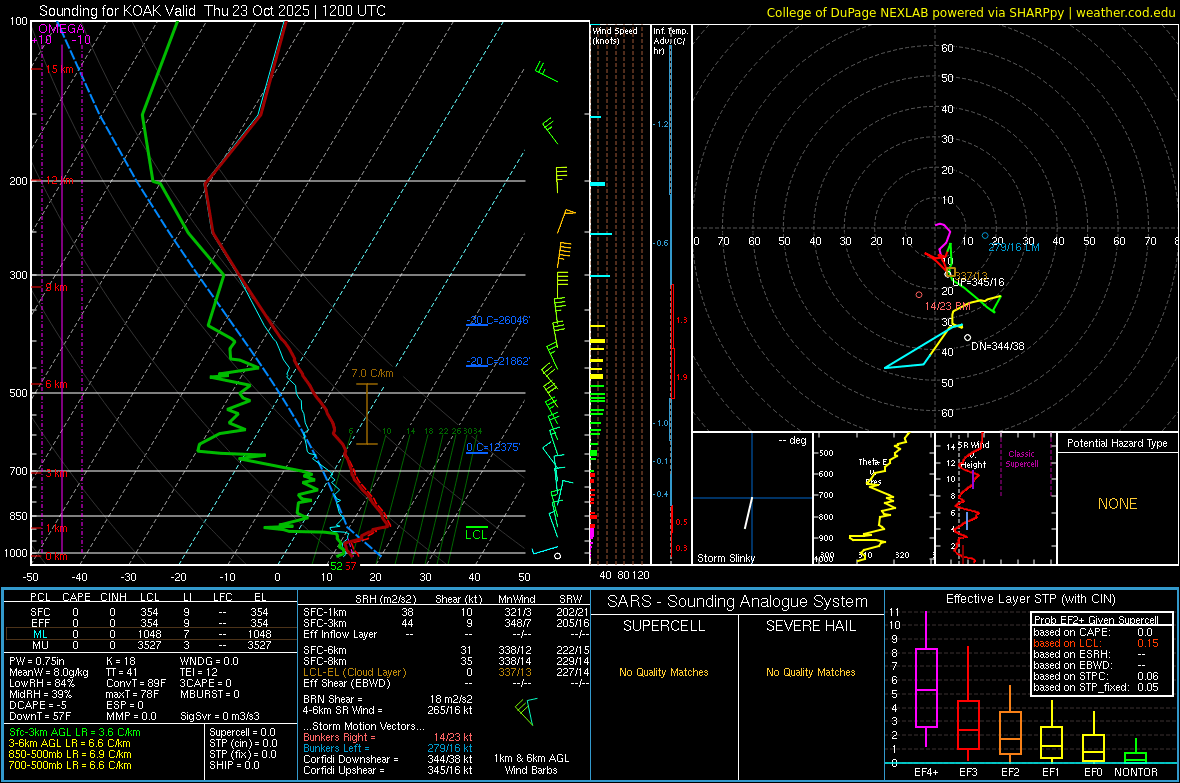Click the UP=345/16 hodograph label
Image resolution: width=1180 pixels, height=783 pixels.
pyautogui.click(x=978, y=282)
